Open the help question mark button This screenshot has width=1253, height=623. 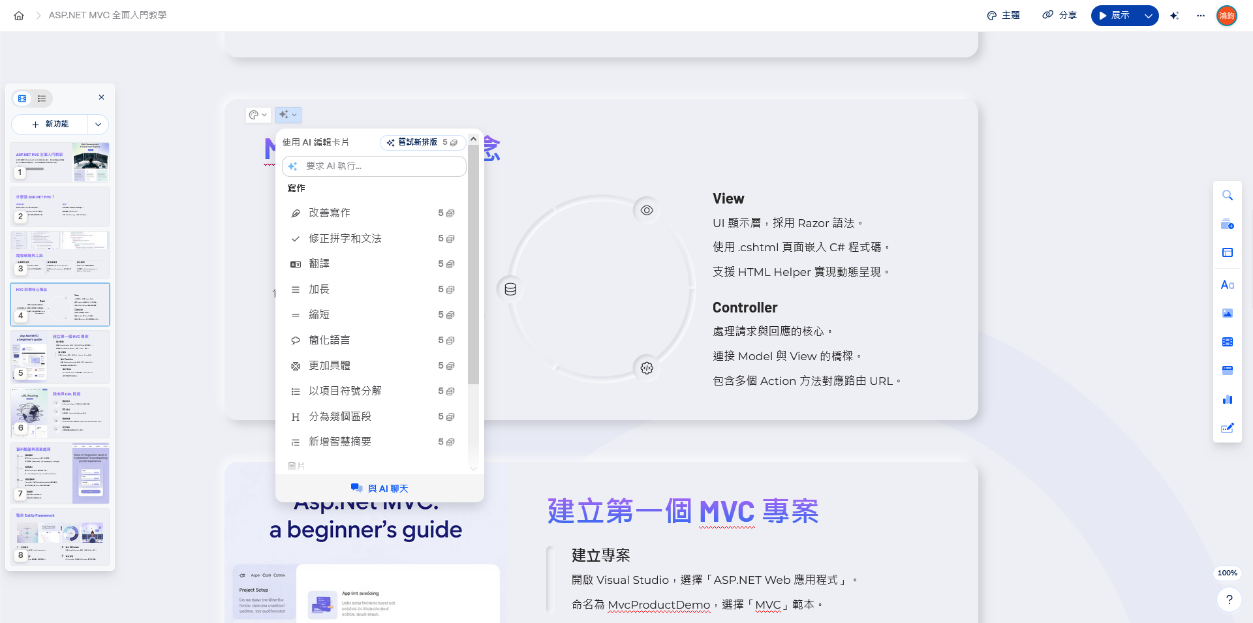click(1228, 600)
